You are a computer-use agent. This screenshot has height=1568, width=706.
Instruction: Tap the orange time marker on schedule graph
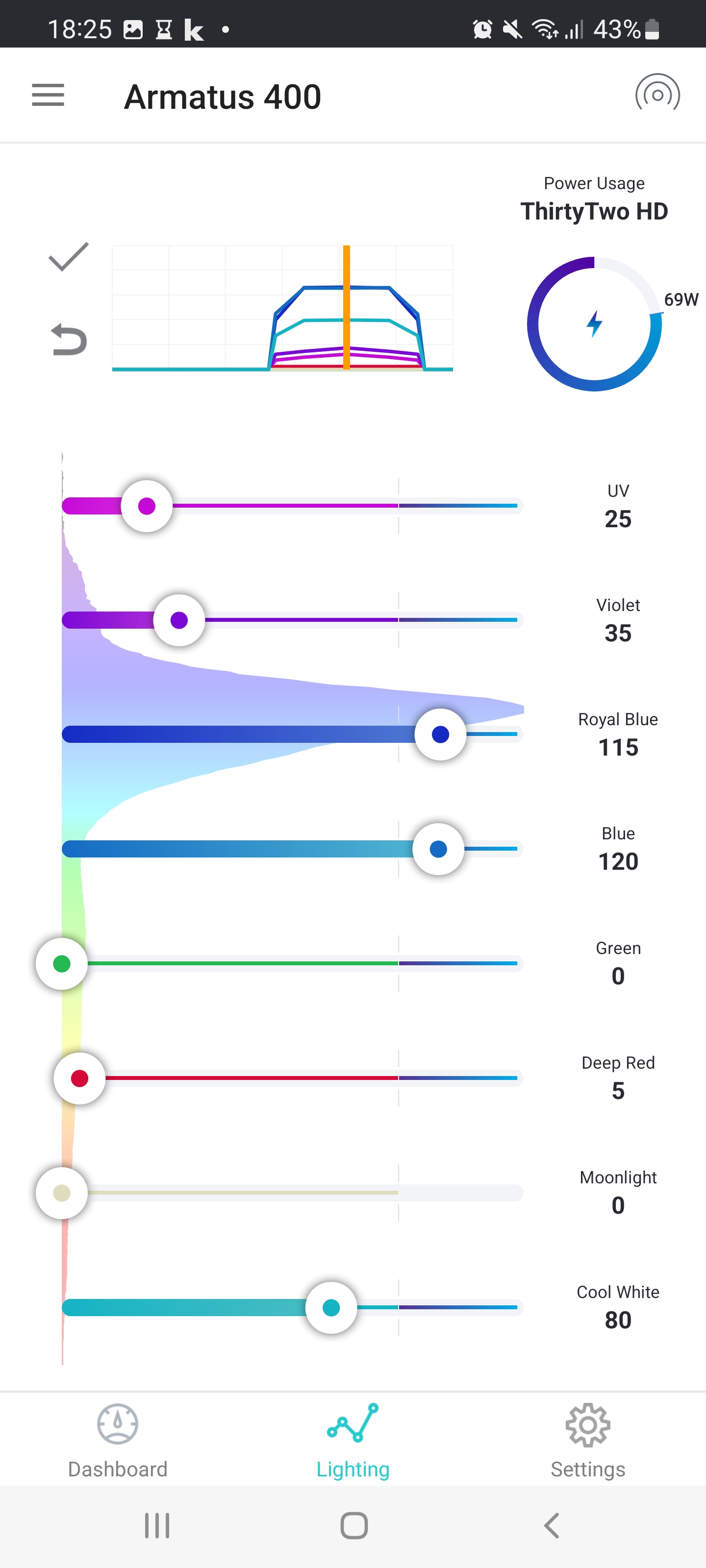pos(347,307)
